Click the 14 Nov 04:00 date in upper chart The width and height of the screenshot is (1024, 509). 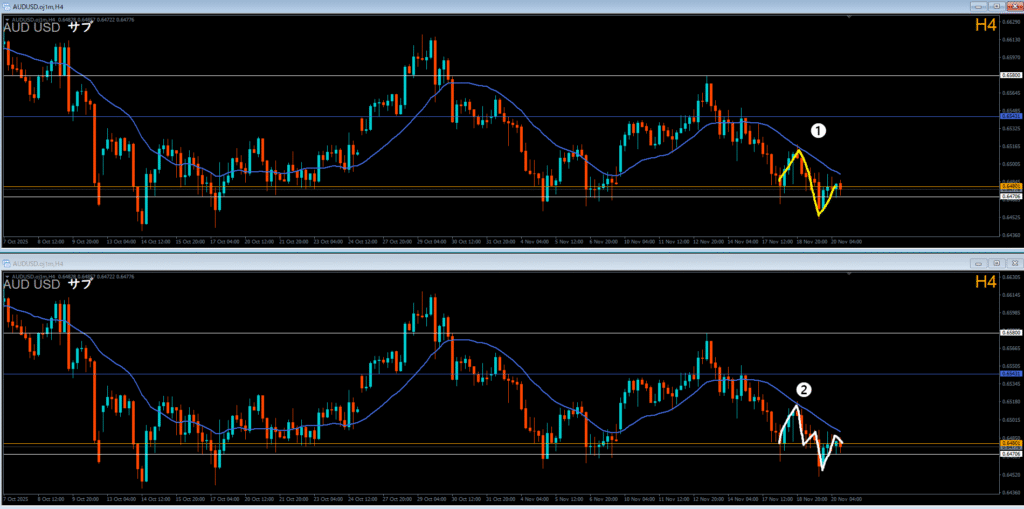coord(744,241)
